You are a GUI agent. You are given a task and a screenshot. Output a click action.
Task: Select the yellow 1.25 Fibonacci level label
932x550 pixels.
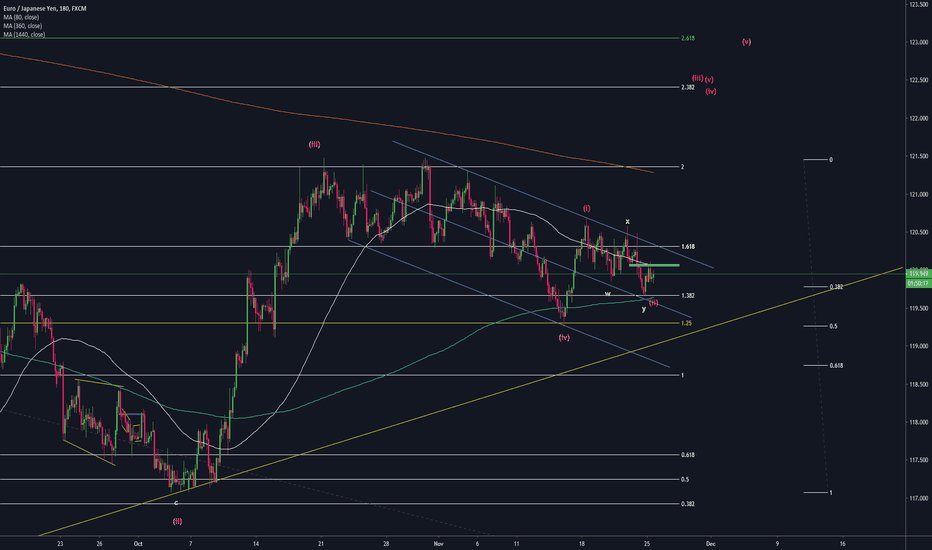click(685, 323)
